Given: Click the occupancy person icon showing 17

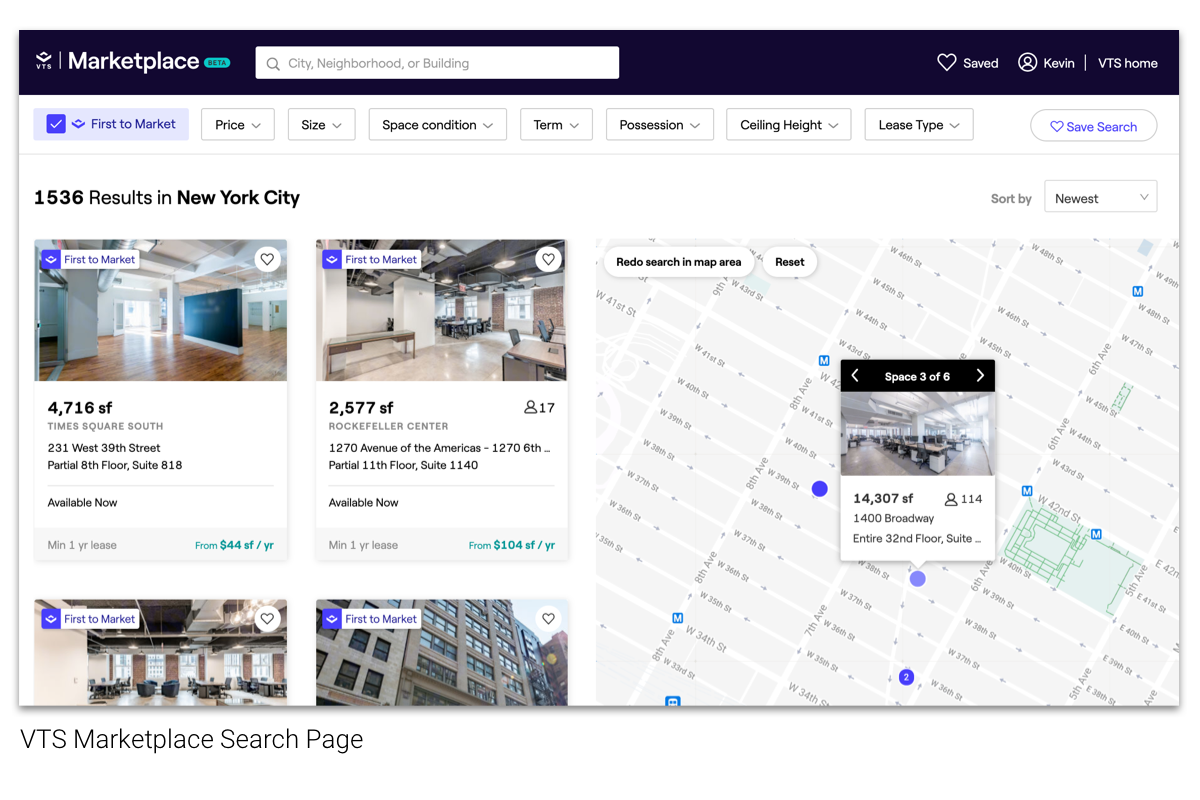Looking at the screenshot, I should pos(530,408).
